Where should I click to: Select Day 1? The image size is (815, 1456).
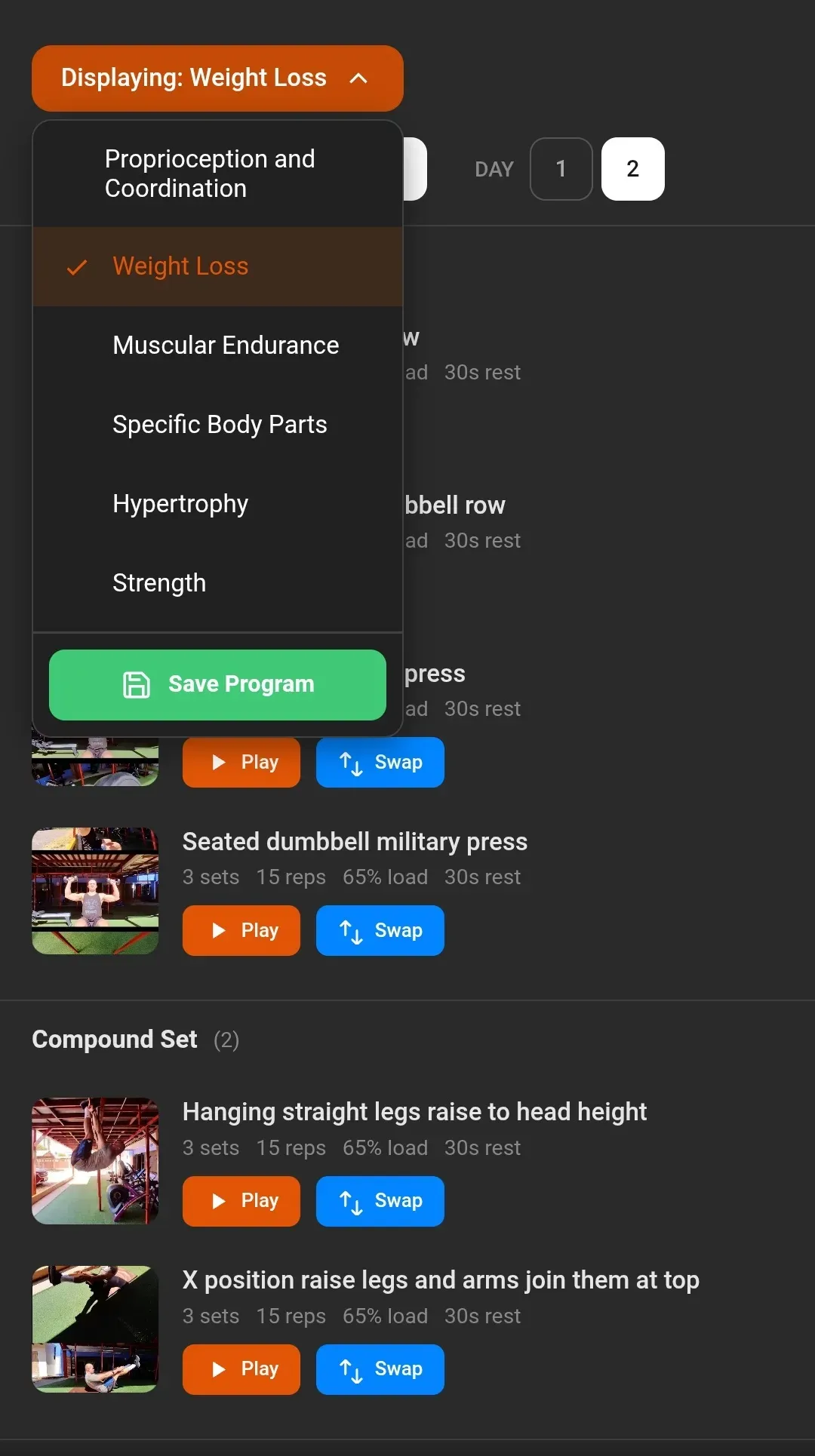(561, 169)
